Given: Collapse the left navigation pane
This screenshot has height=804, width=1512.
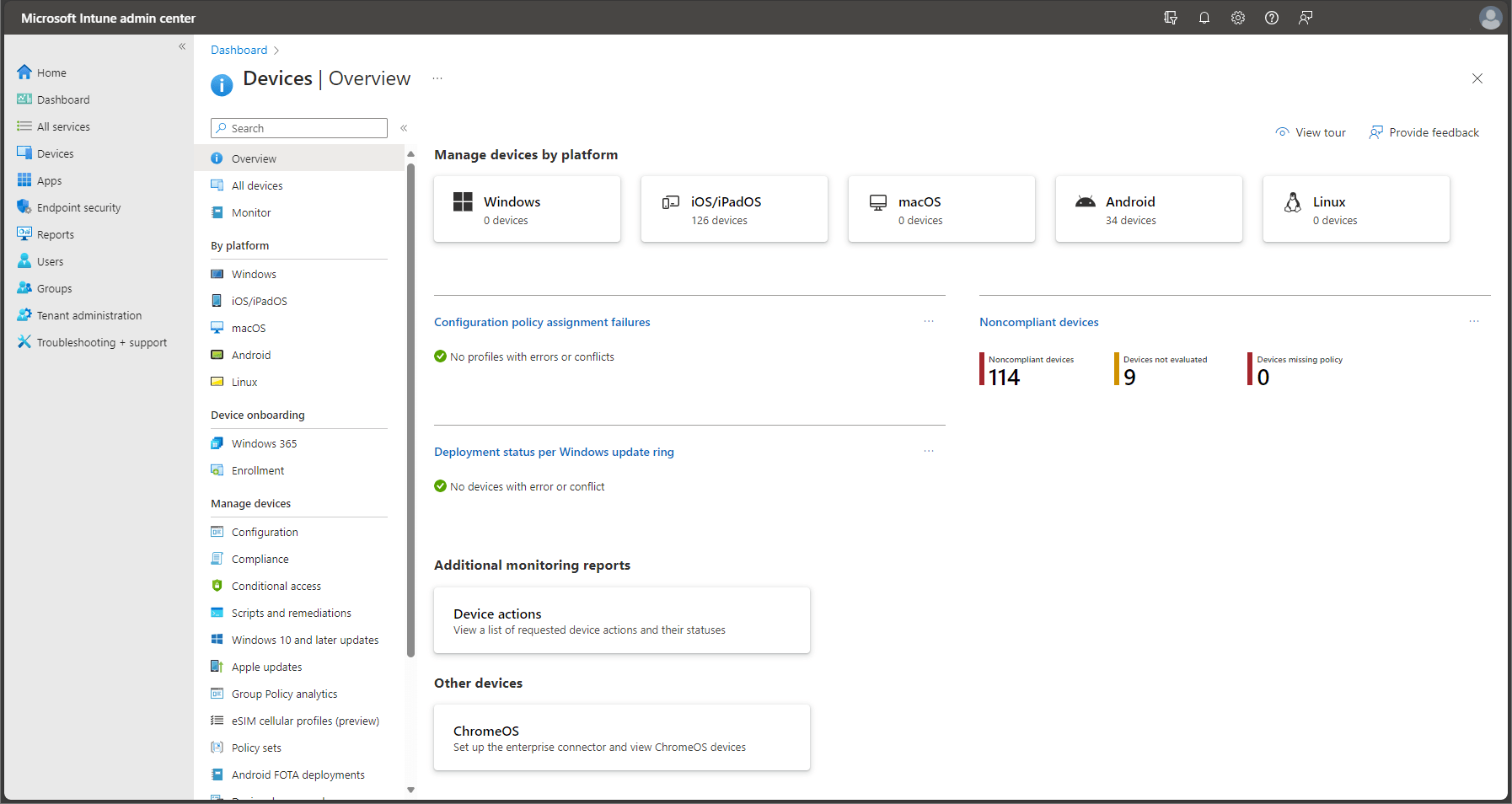Looking at the screenshot, I should [182, 46].
